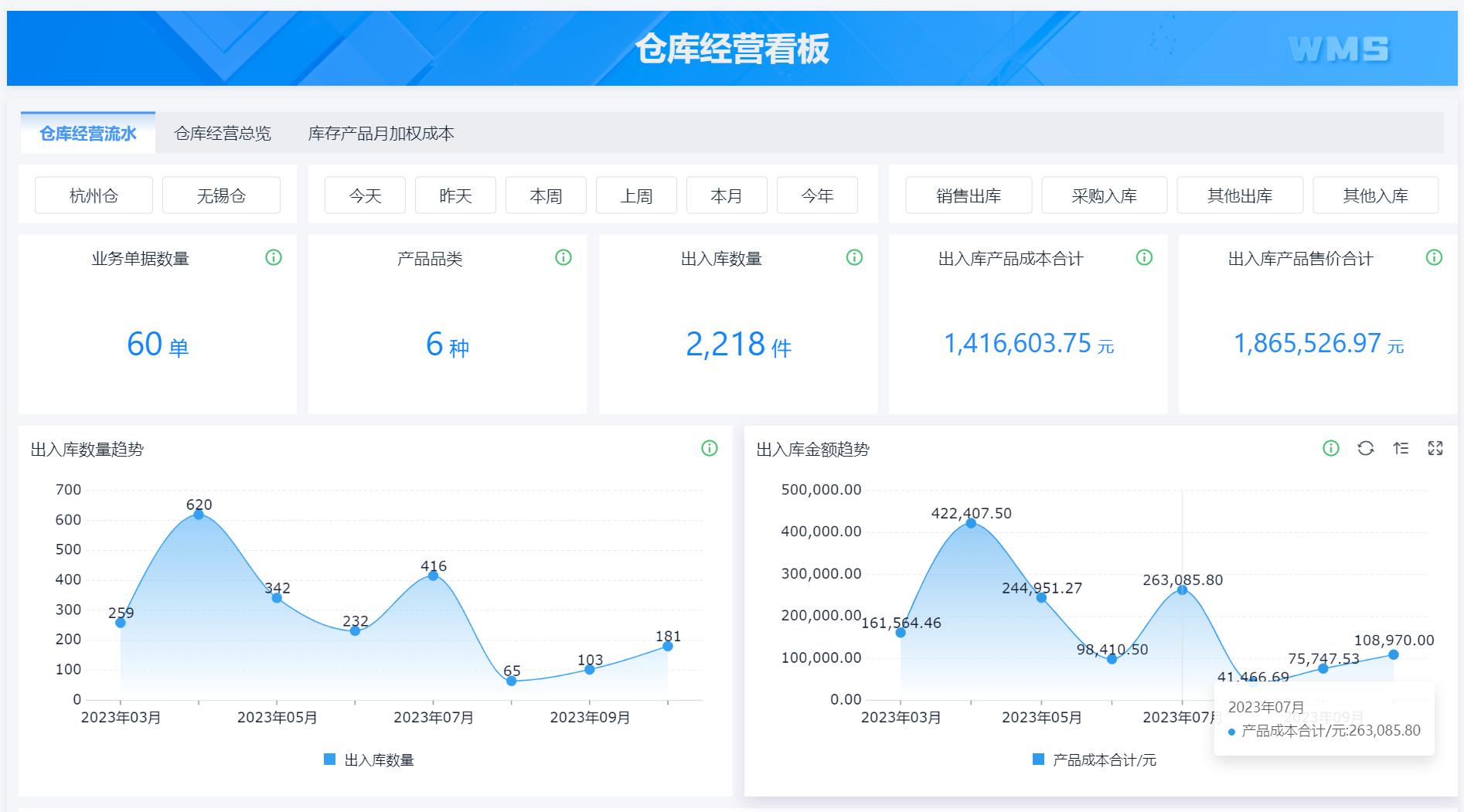
Task: Click info icon on 出入库产品成本合计 card
Action: (x=1144, y=258)
